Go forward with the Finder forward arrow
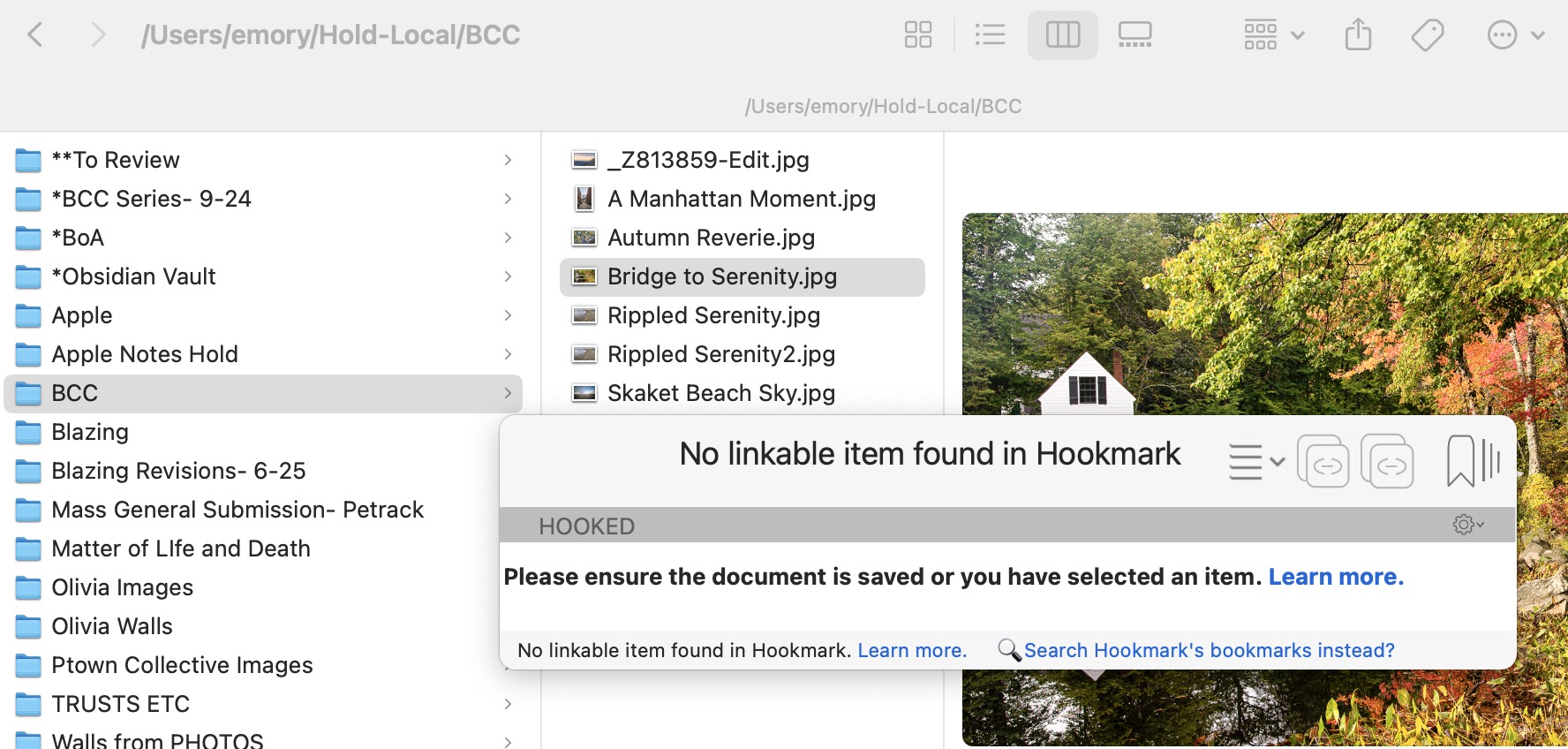 click(x=98, y=35)
